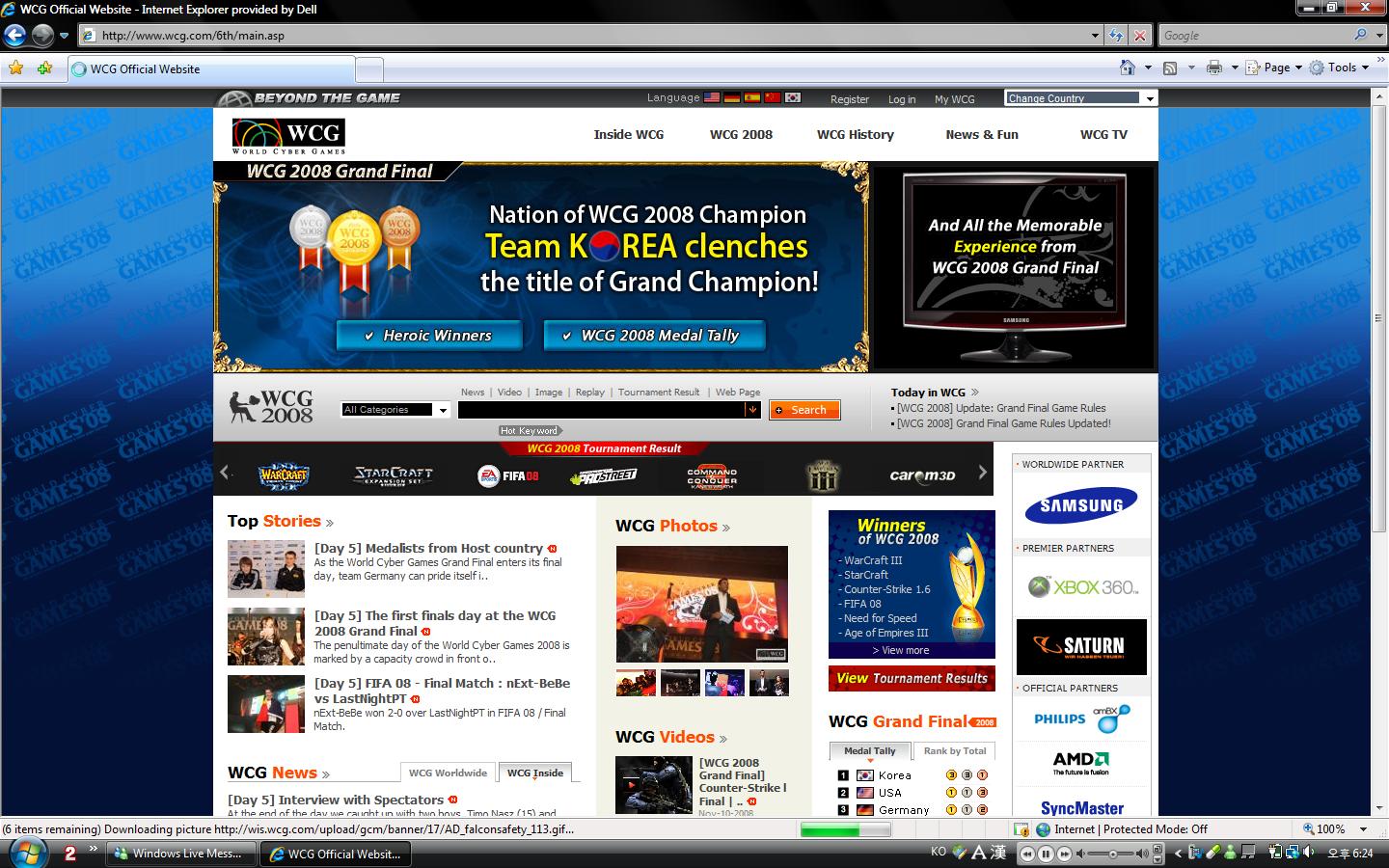Open the ProStreet tournament result logo
This screenshot has width=1389, height=868.
pos(604,475)
